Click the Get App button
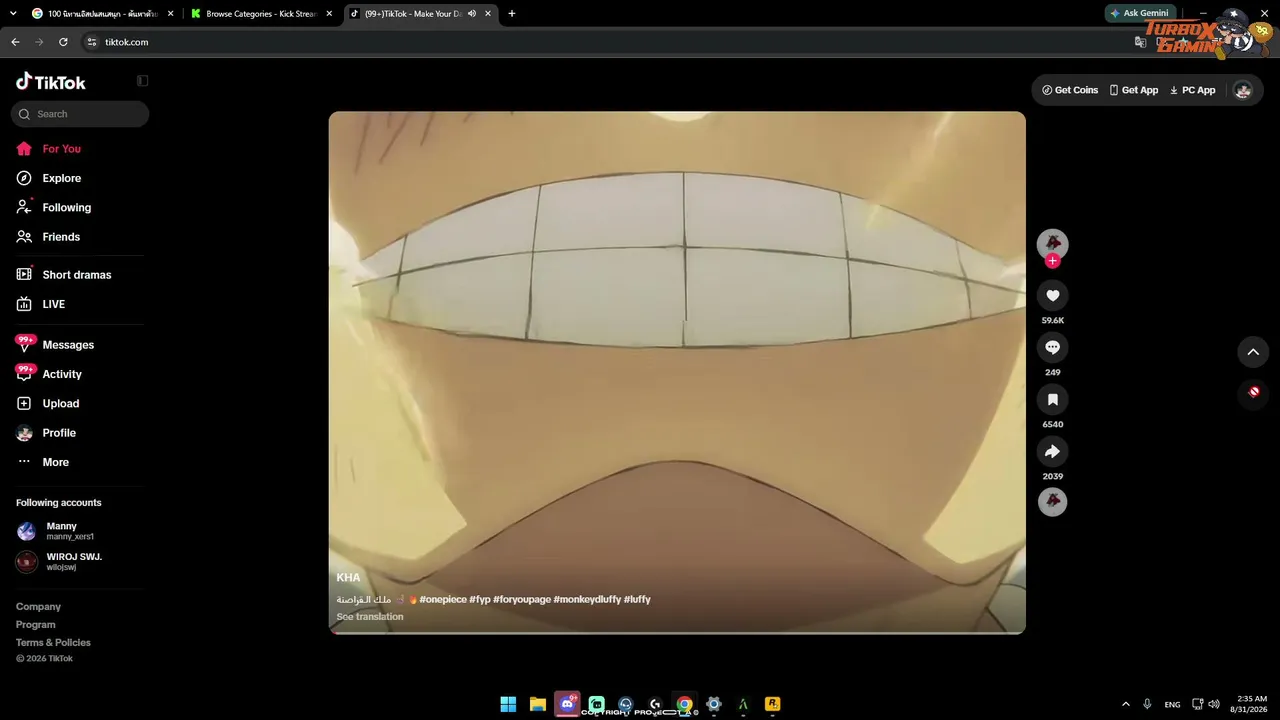This screenshot has height=720, width=1280. 1134,90
